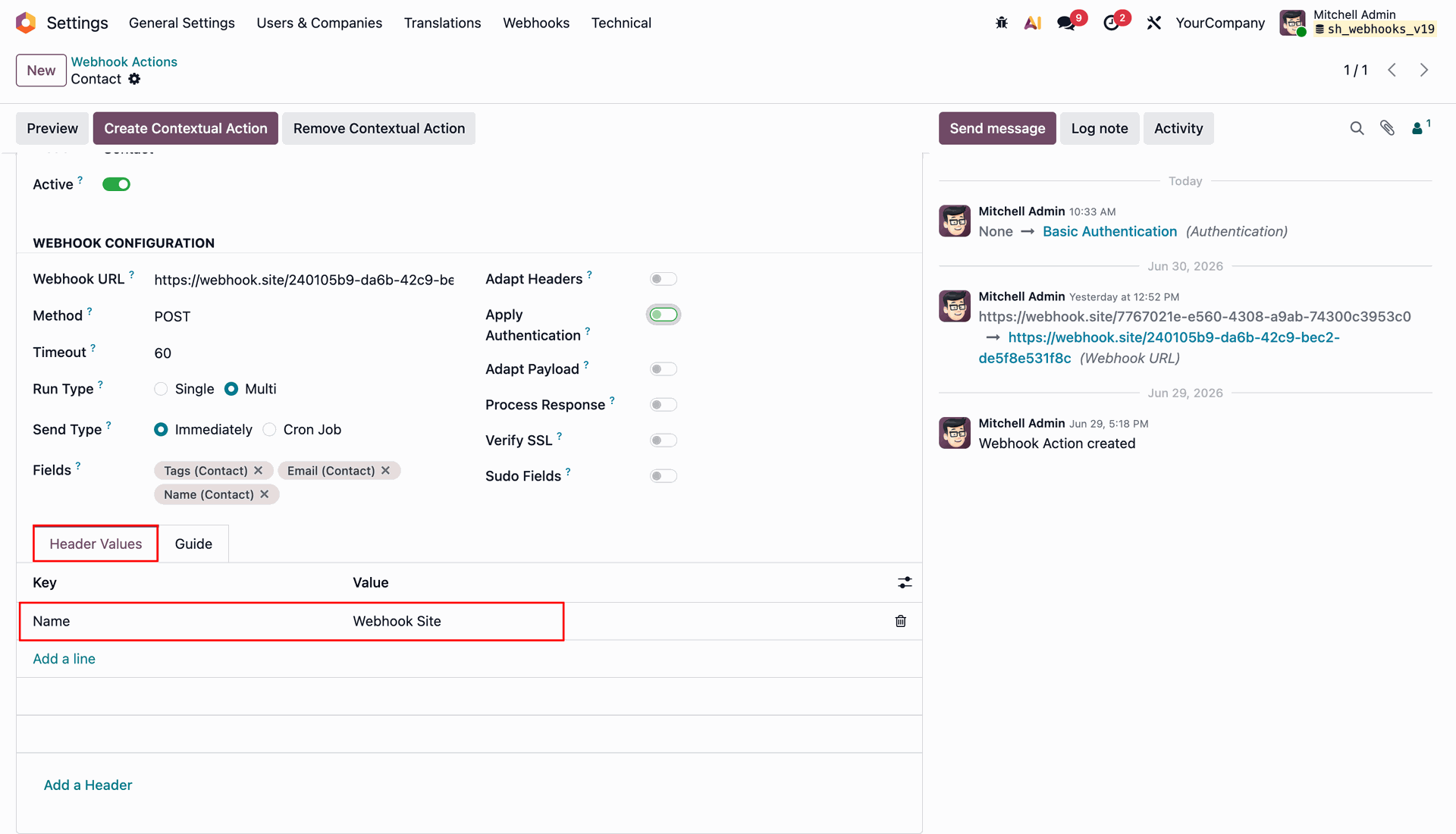Toggle Adapt Payload switch
Screen dimensions: 1456x834
coord(663,369)
